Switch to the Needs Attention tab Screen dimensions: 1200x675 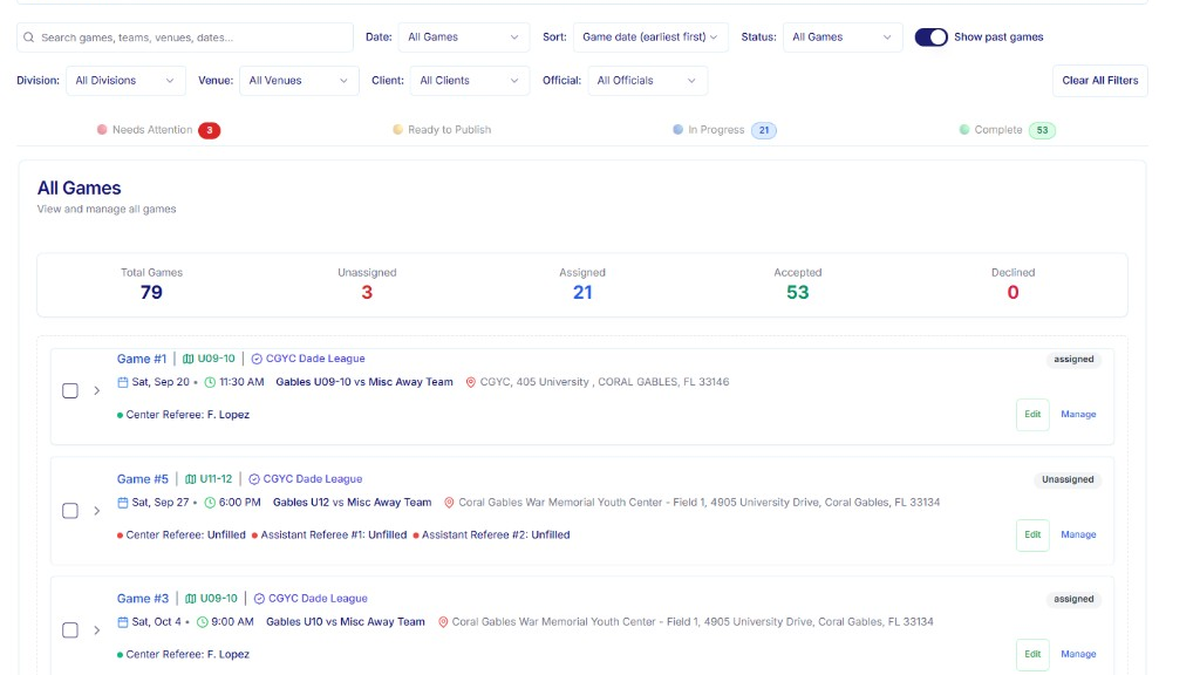pyautogui.click(x=158, y=130)
